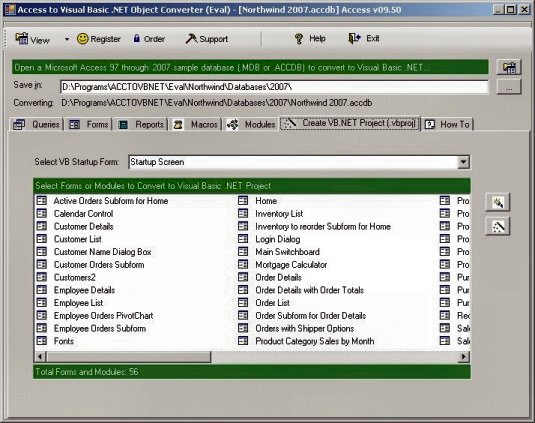Select Order Details with Order Totals
The image size is (535, 423).
pyautogui.click(x=309, y=290)
